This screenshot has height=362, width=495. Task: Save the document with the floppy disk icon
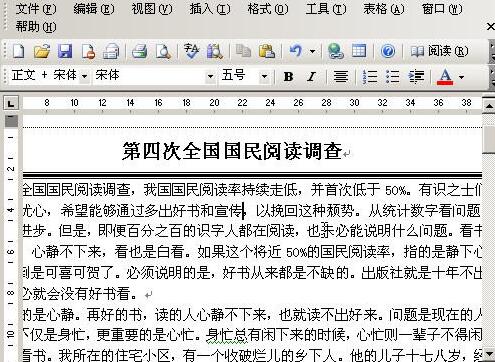click(65, 51)
